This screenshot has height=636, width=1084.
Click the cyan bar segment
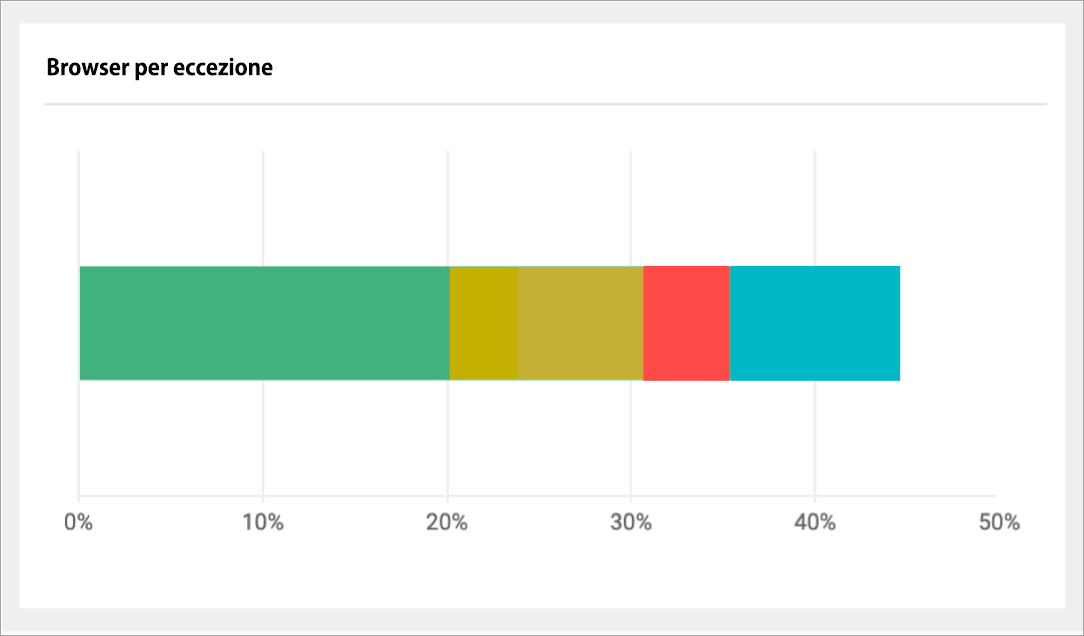tap(815, 323)
